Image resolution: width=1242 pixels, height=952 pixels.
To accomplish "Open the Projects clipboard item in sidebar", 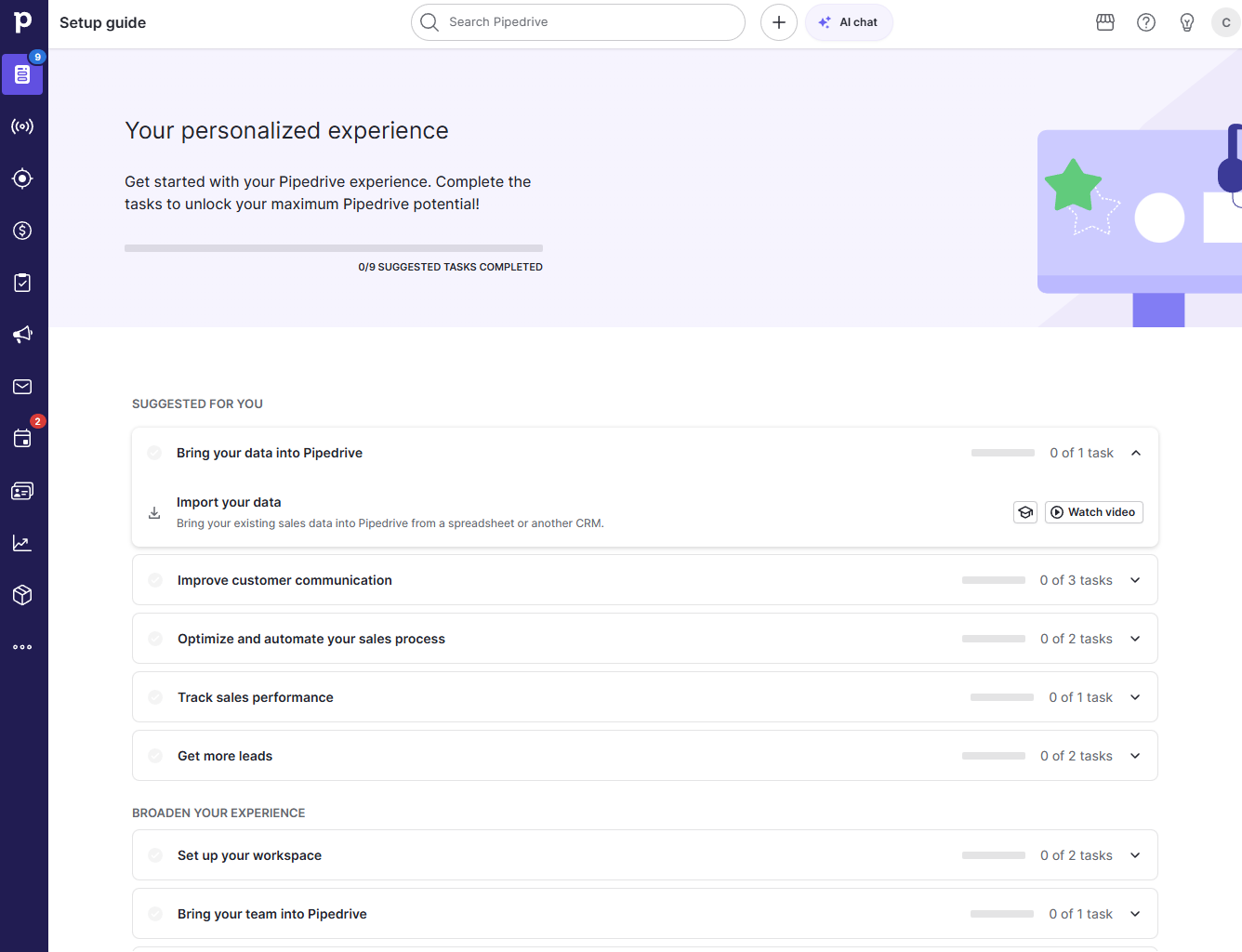I will pyautogui.click(x=22, y=283).
